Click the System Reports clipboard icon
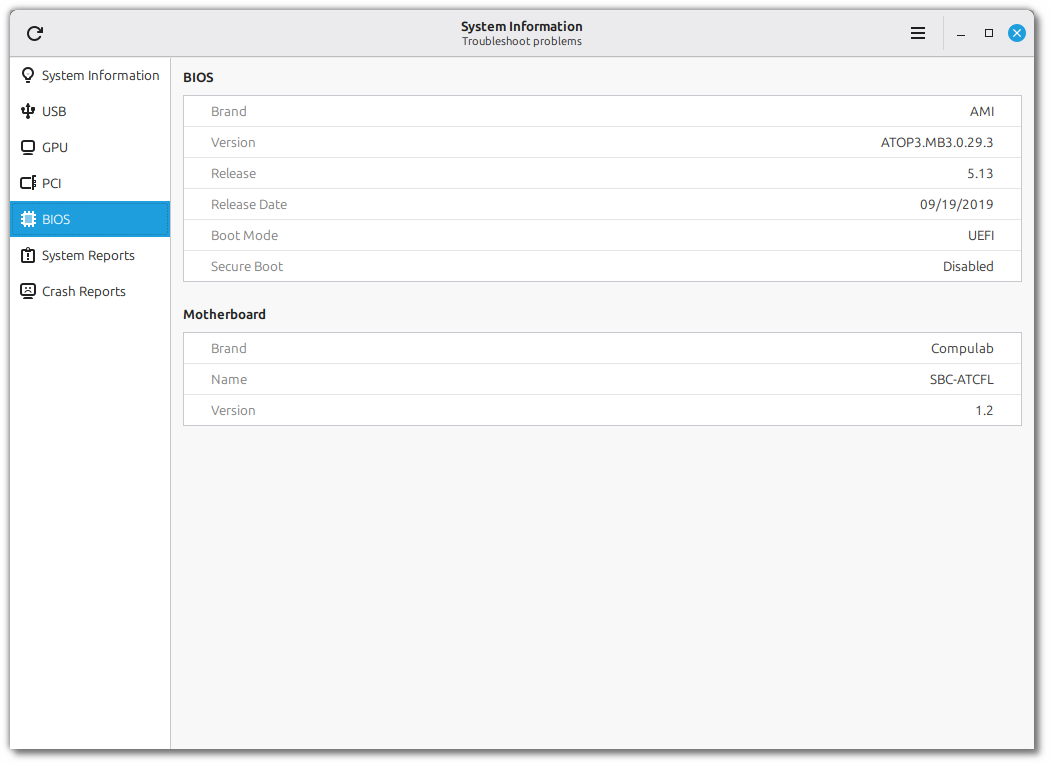This screenshot has width=1050, height=765. pos(27,255)
